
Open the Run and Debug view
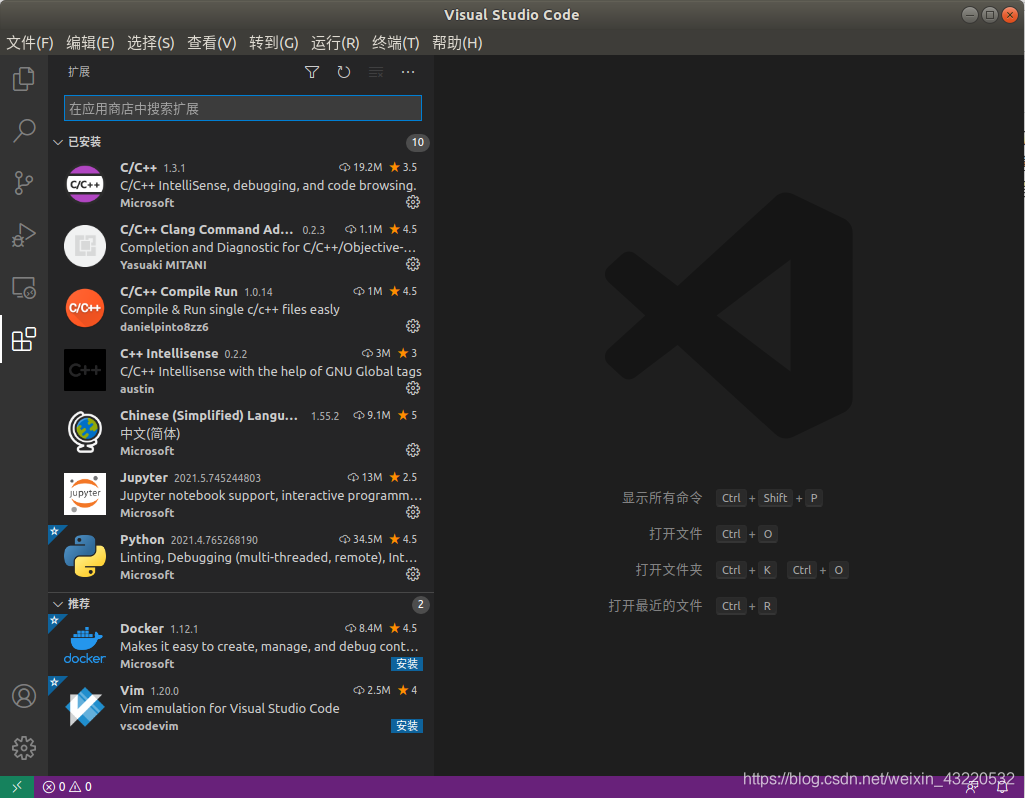24,235
